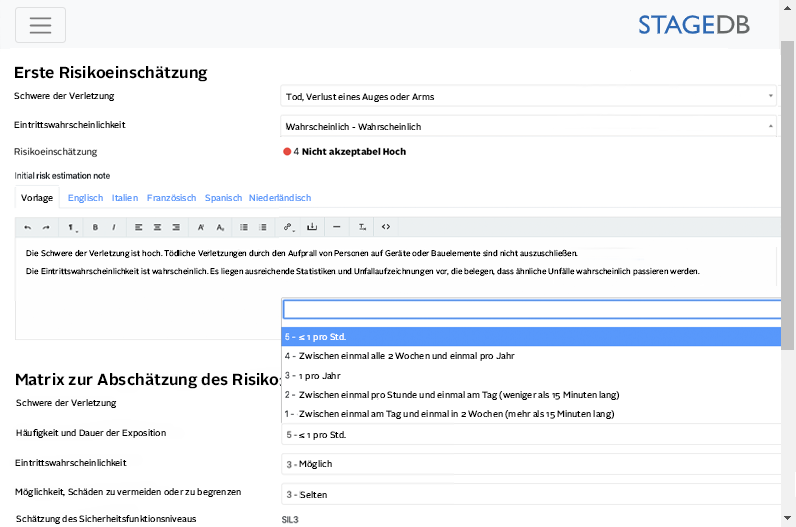Expand the Eintrittswahrscheinlichkeit dropdown under Erste Risikoeinschätzung
Screen dimensions: 796x527
click(529, 126)
